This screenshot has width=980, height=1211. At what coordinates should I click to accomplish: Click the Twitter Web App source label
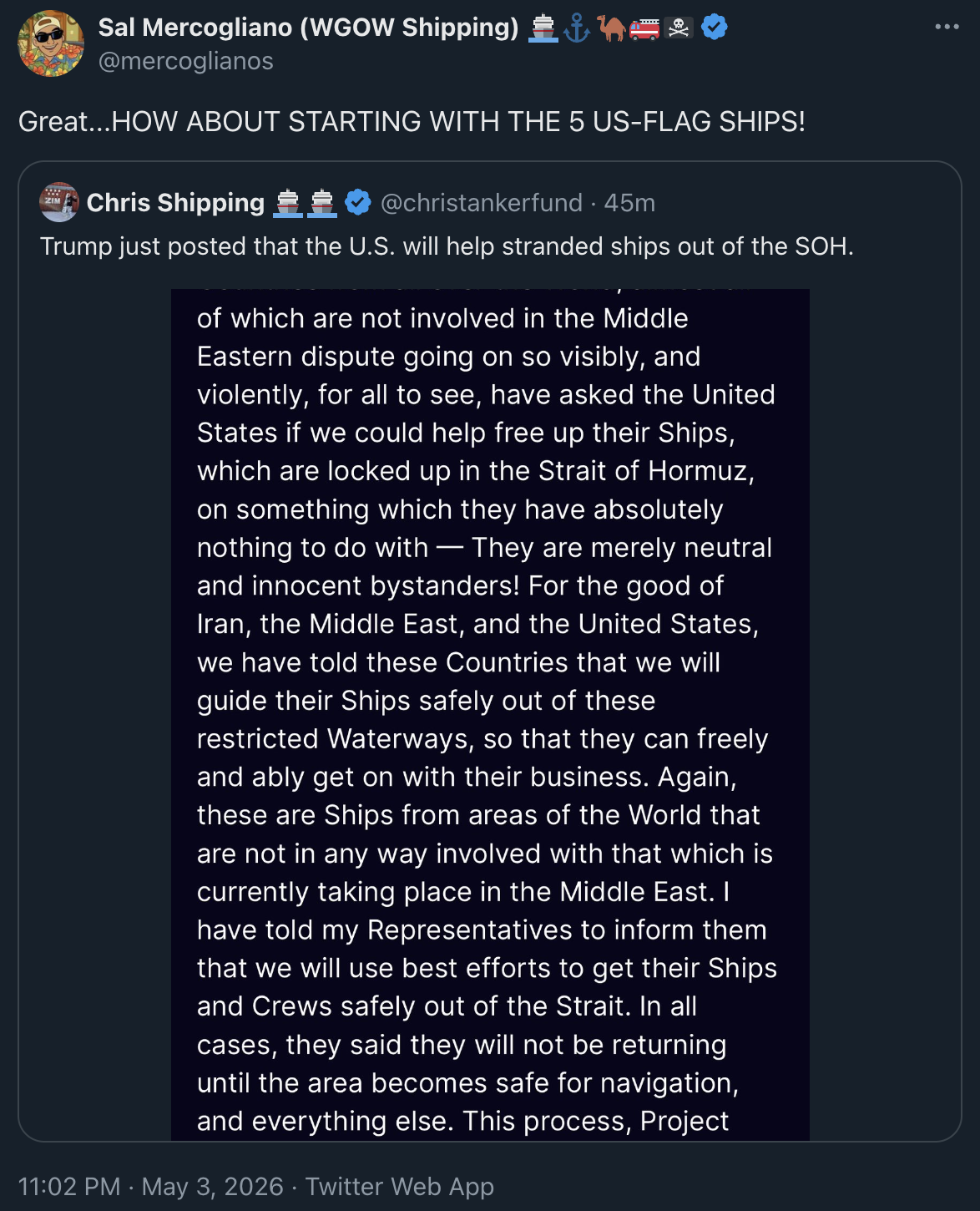coord(400,1186)
